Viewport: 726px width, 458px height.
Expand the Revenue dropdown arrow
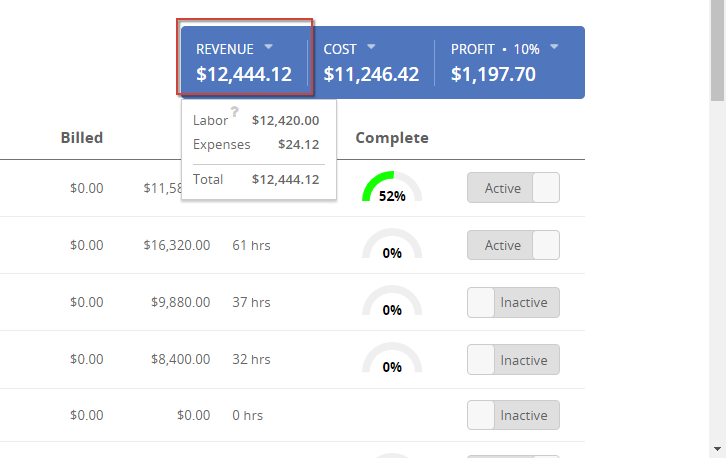269,47
